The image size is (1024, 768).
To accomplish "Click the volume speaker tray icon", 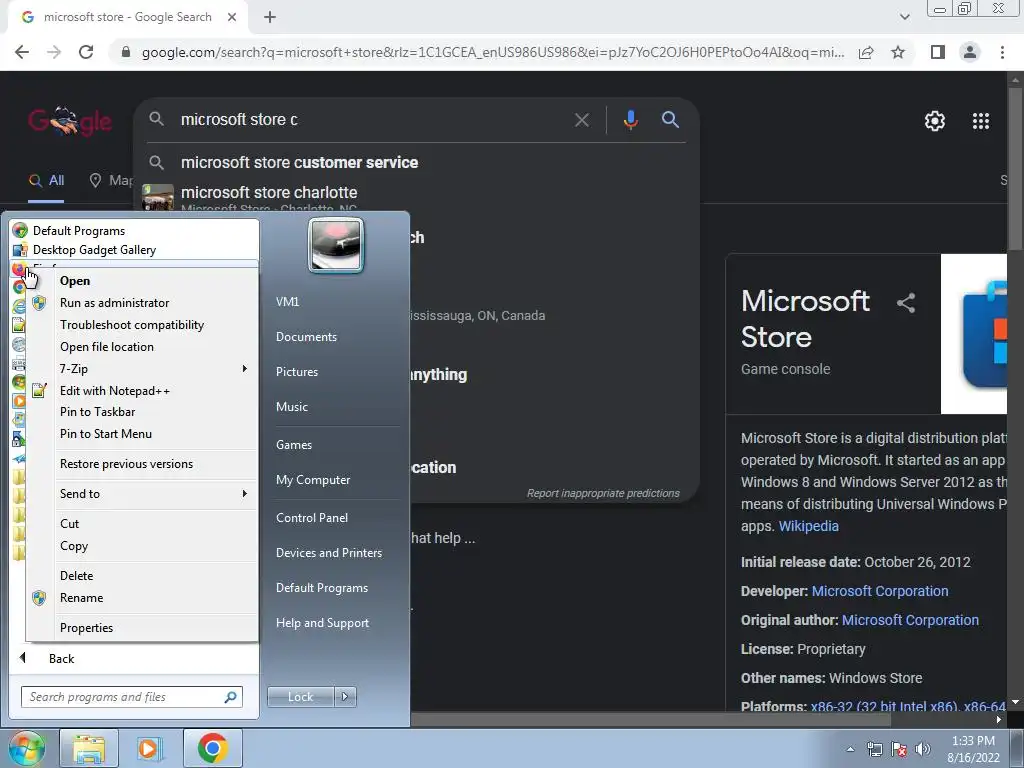I will coord(922,749).
